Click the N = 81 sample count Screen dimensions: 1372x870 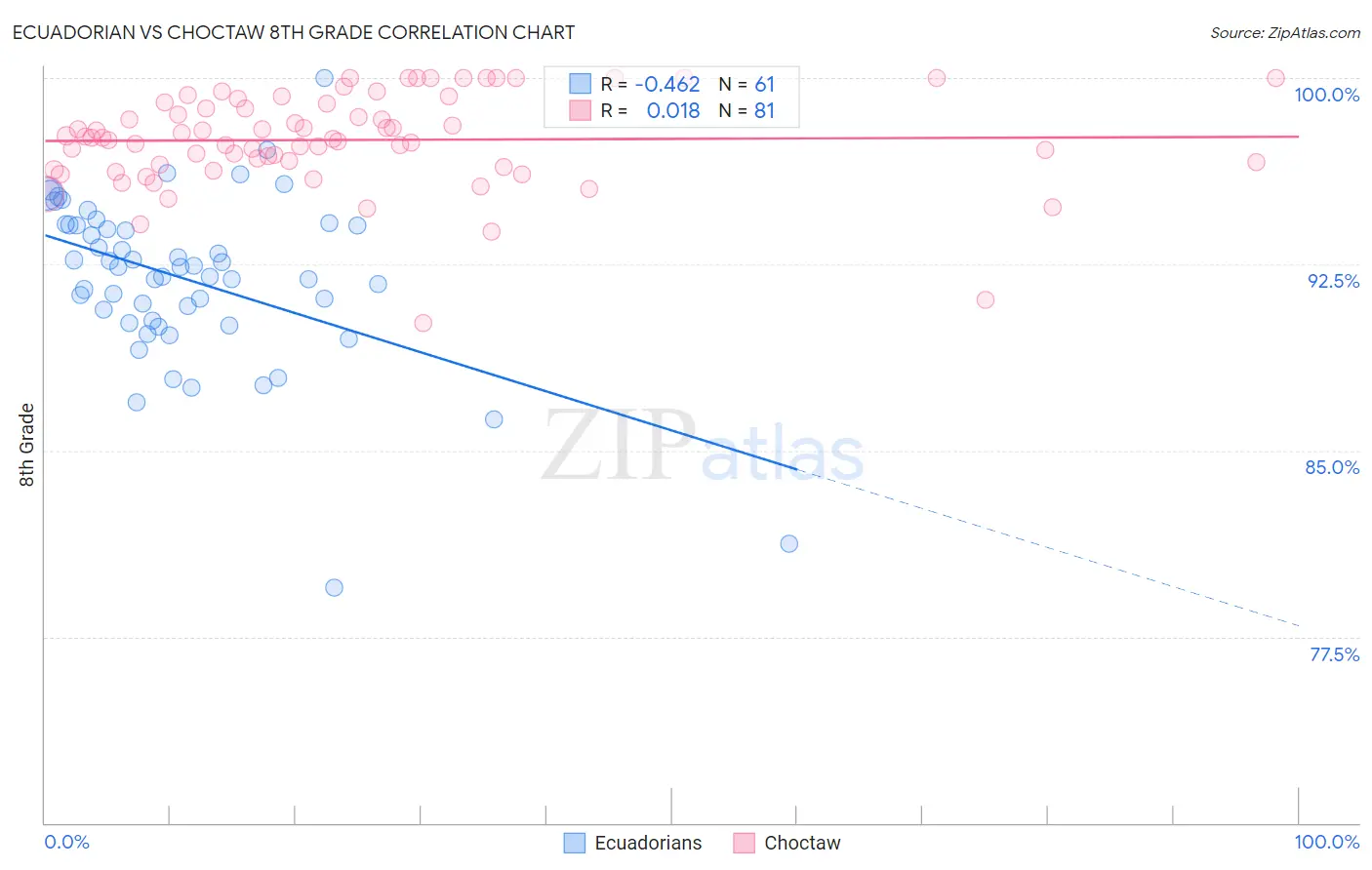[x=747, y=110]
